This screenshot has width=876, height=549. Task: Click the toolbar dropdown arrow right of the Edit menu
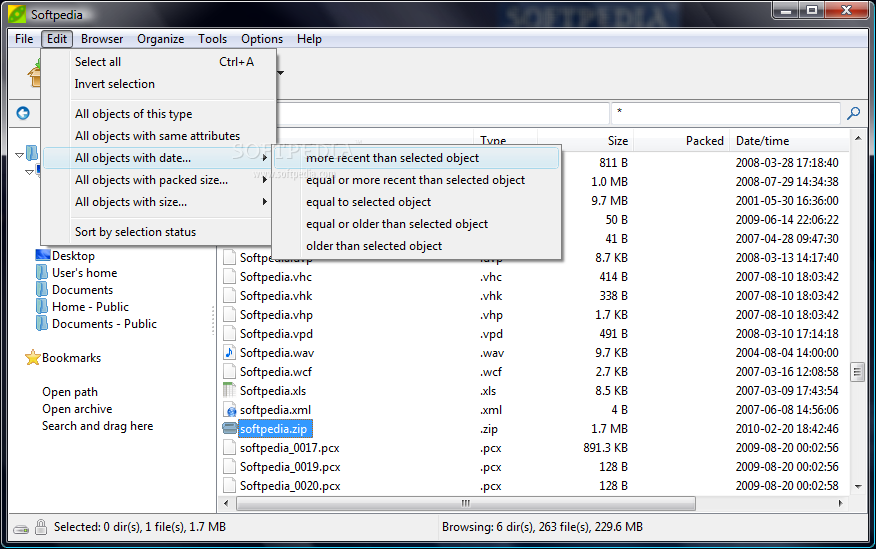pyautogui.click(x=280, y=73)
